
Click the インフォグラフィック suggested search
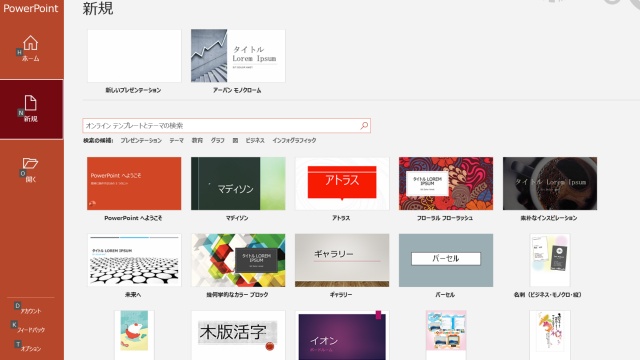pos(294,140)
